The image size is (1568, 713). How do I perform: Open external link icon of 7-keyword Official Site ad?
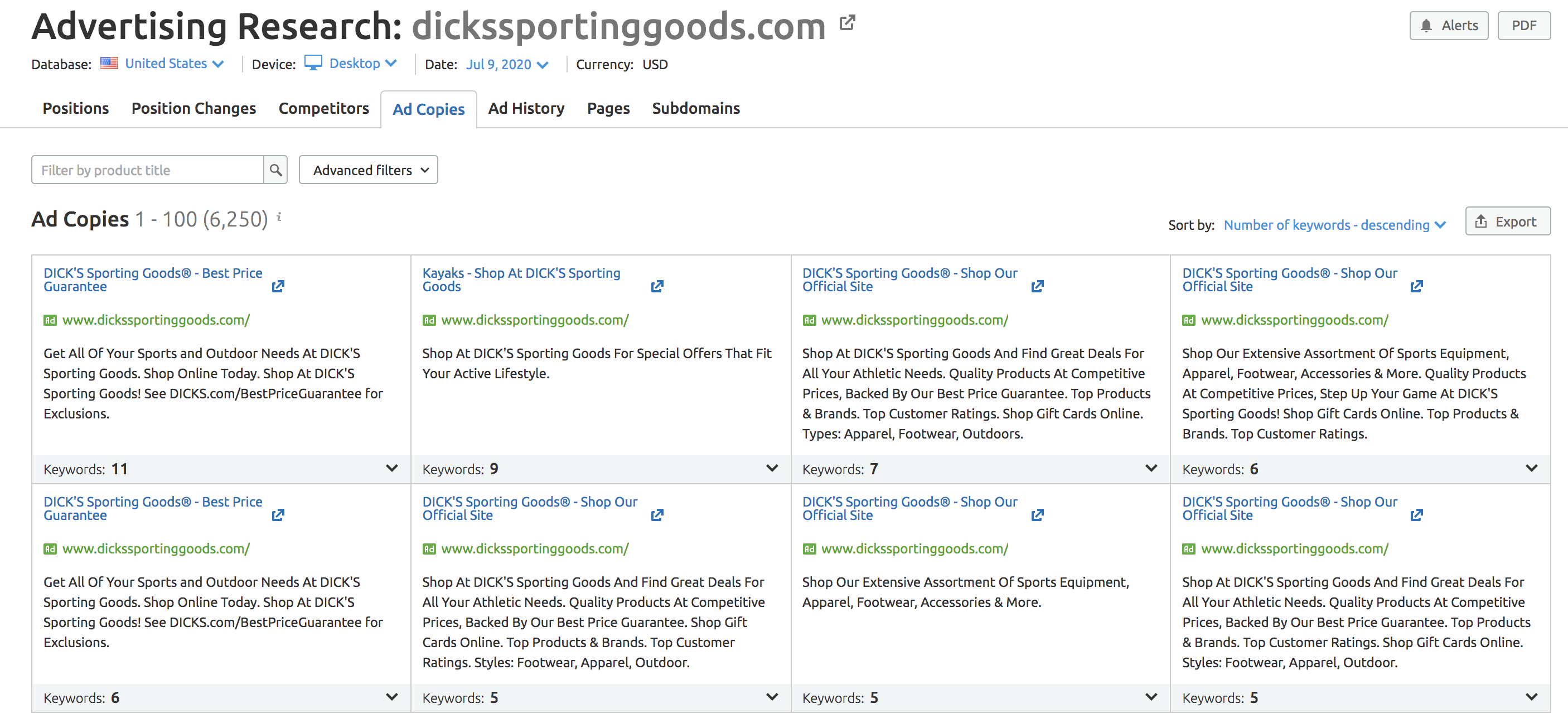[1038, 286]
